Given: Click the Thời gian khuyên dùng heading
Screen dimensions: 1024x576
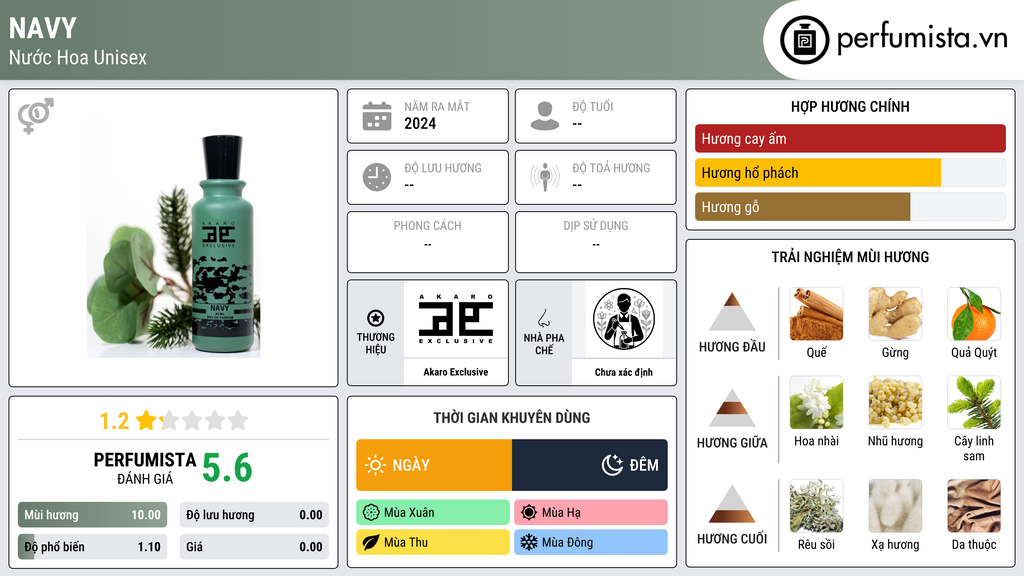Looking at the screenshot, I should point(512,418).
